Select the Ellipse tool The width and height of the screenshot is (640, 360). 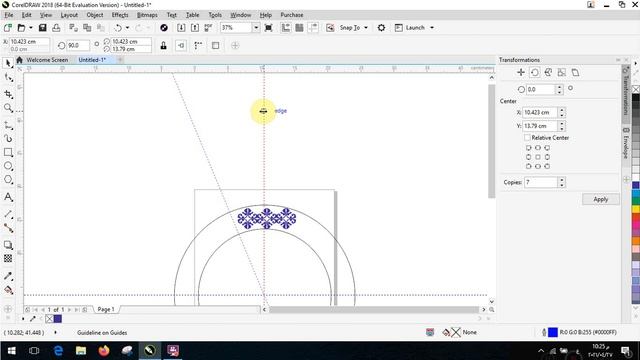tap(8, 166)
